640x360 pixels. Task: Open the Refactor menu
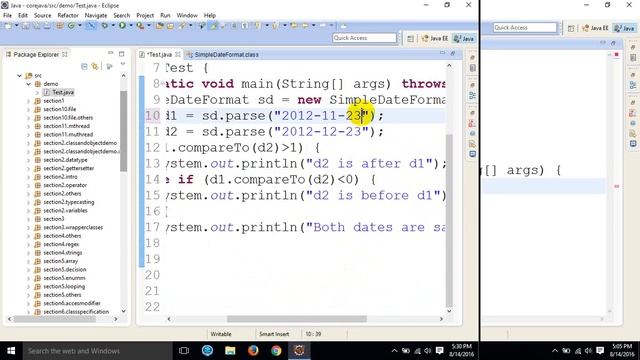(68, 15)
